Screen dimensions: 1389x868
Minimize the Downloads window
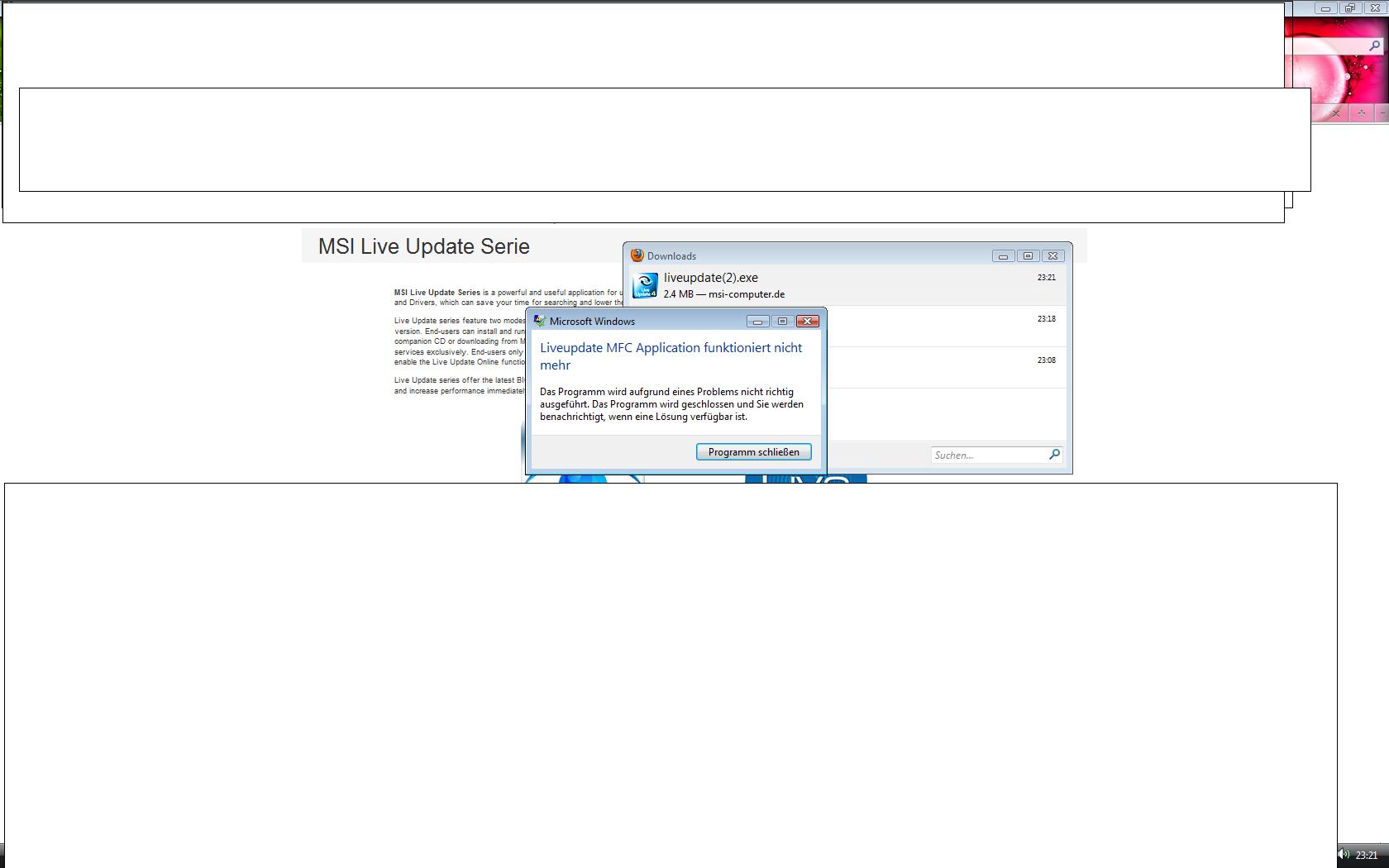(x=1003, y=256)
